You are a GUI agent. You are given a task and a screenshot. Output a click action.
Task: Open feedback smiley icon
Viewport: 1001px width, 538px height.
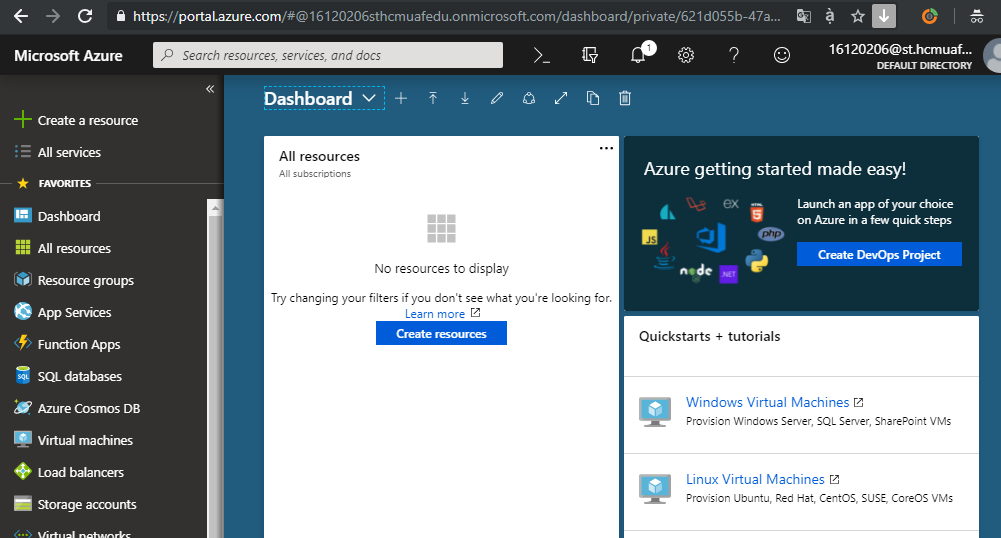(781, 56)
